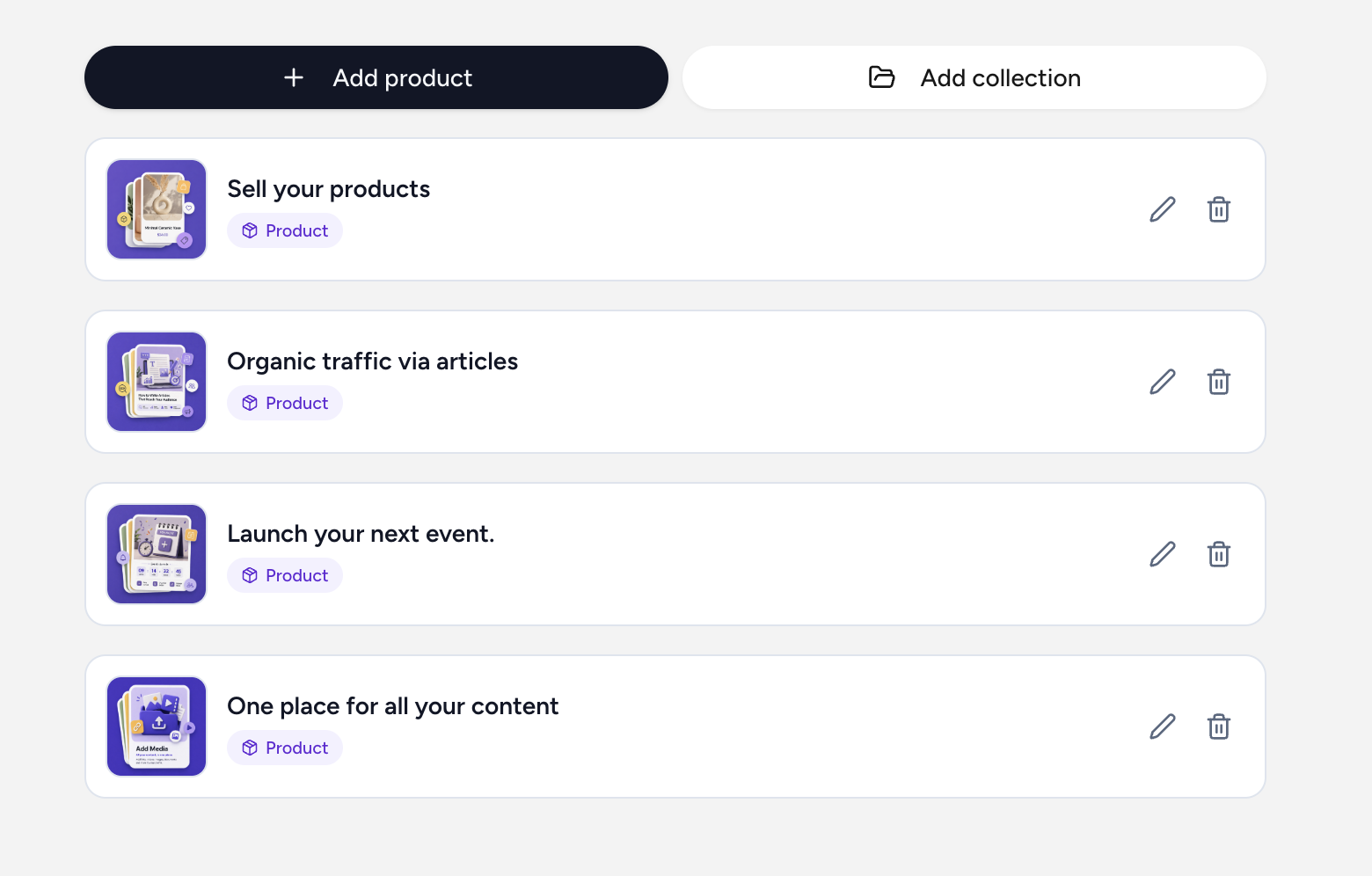Select the title 'Launch your next event.'
The height and width of the screenshot is (876, 1372).
tap(361, 534)
